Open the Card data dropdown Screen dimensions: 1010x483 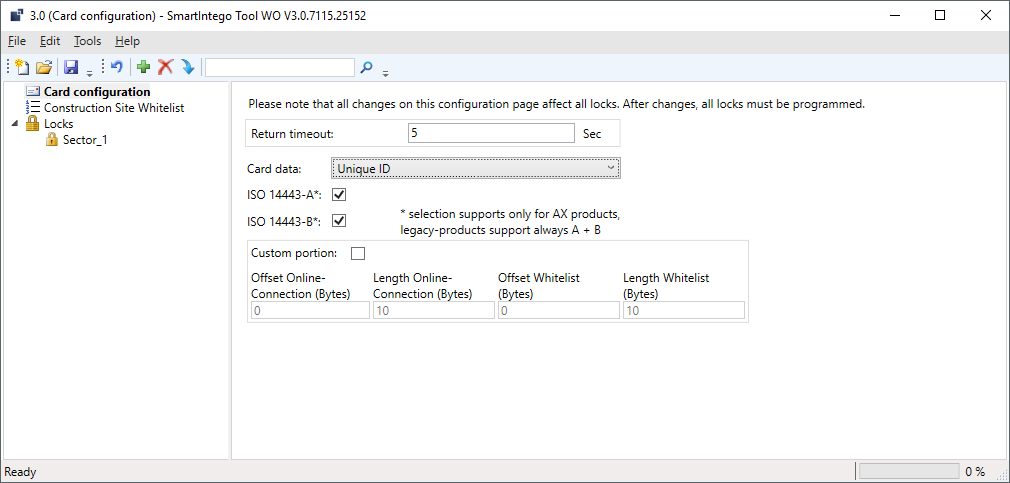[x=476, y=169]
